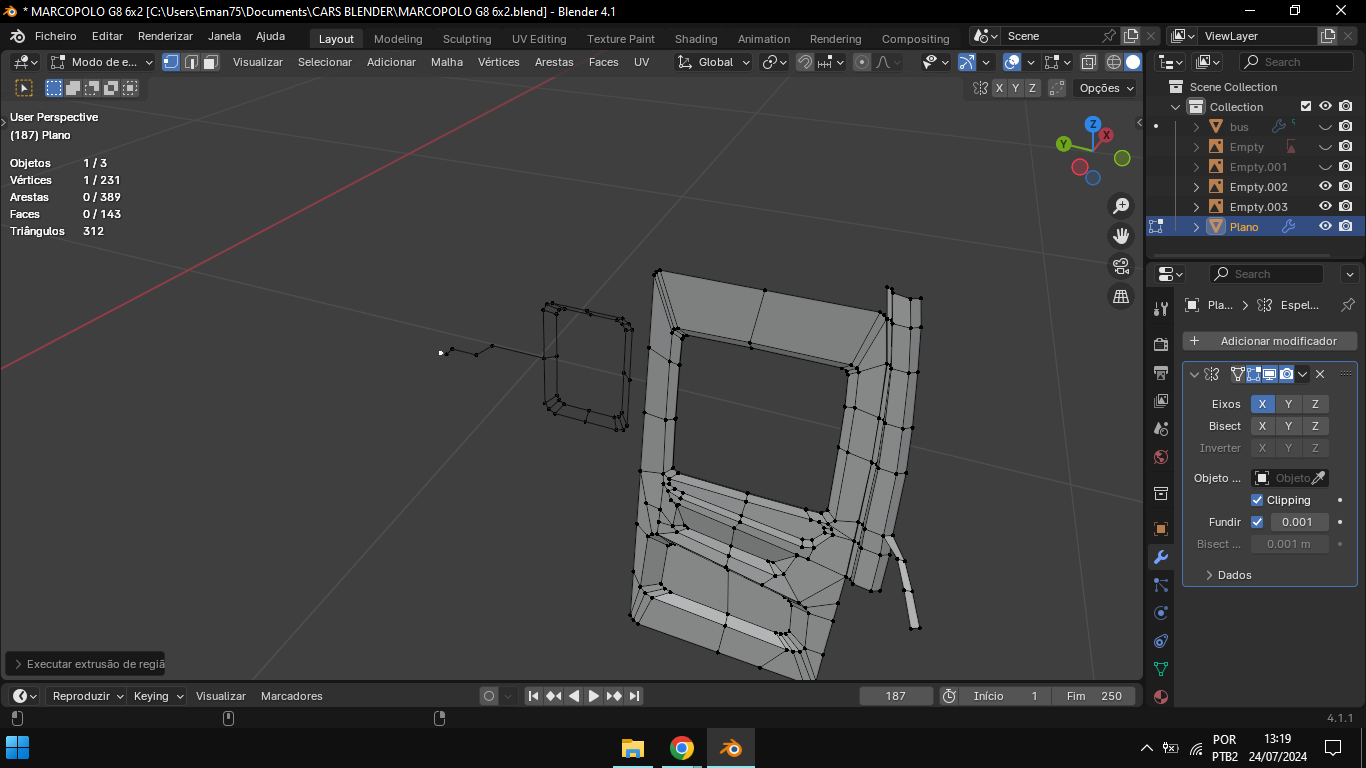
Task: Click the Marcadores timeline button
Action: coord(292,696)
